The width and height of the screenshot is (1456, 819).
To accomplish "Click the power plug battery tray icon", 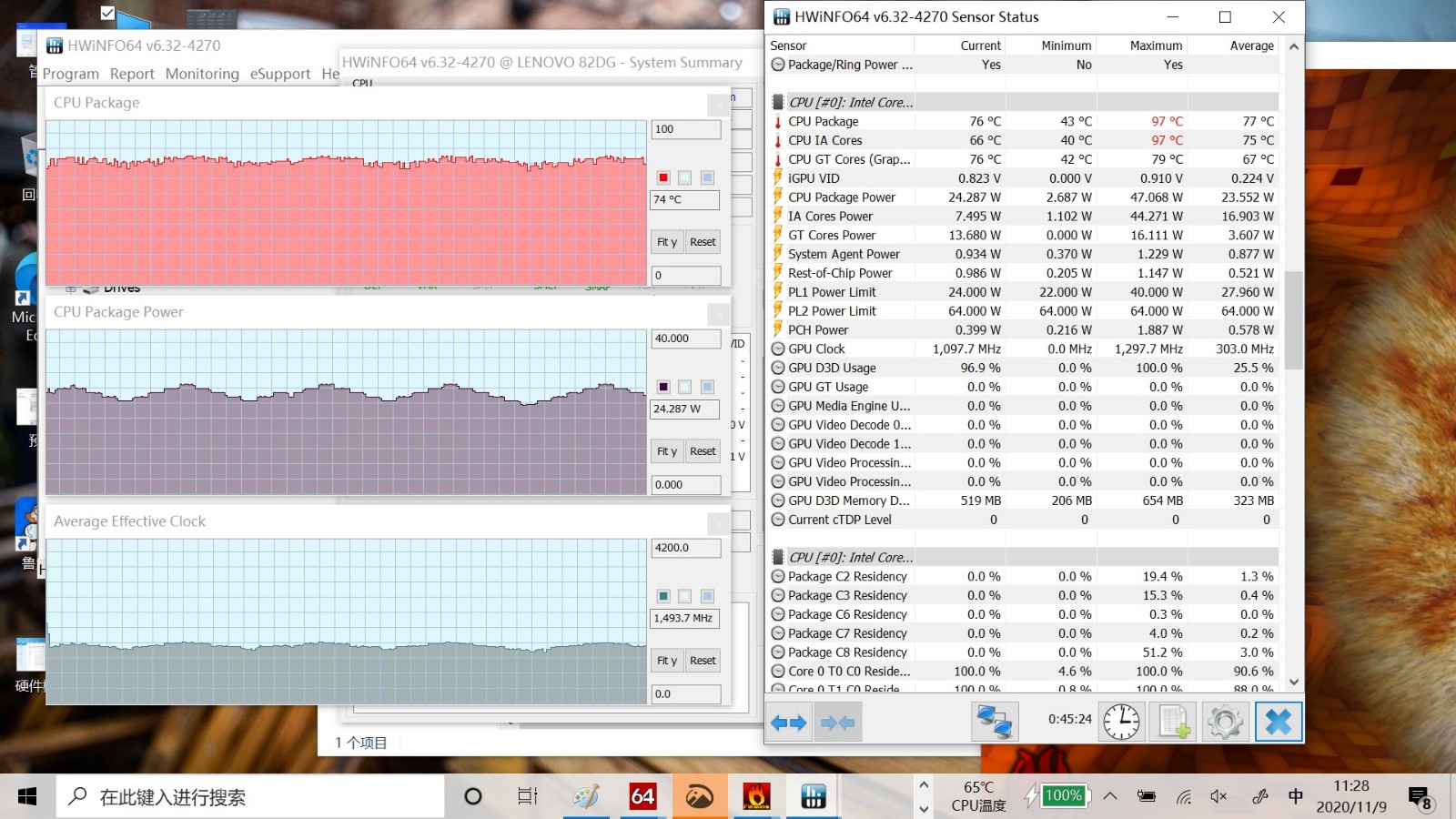I will [1147, 797].
